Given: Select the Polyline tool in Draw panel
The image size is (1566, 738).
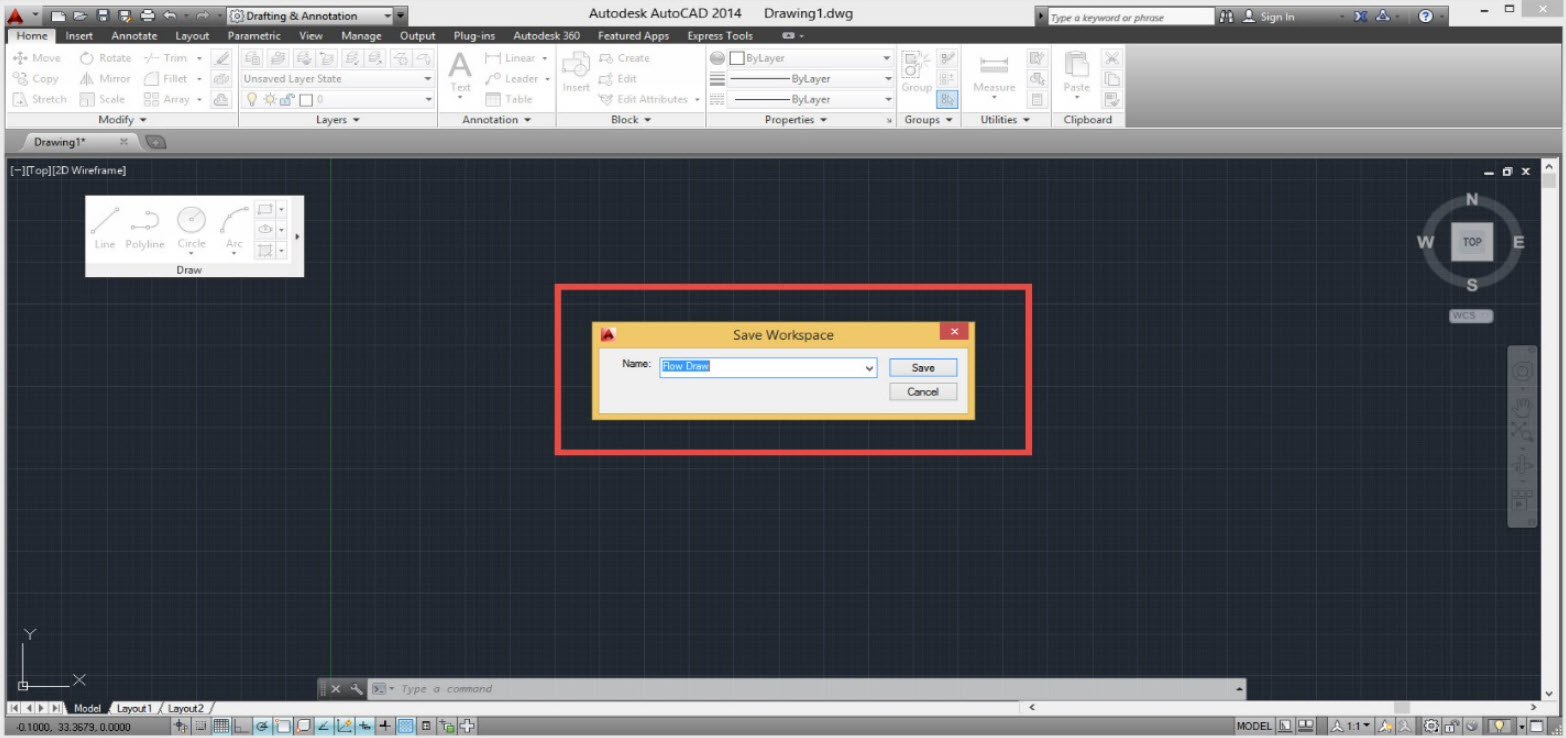Looking at the screenshot, I should pyautogui.click(x=145, y=227).
